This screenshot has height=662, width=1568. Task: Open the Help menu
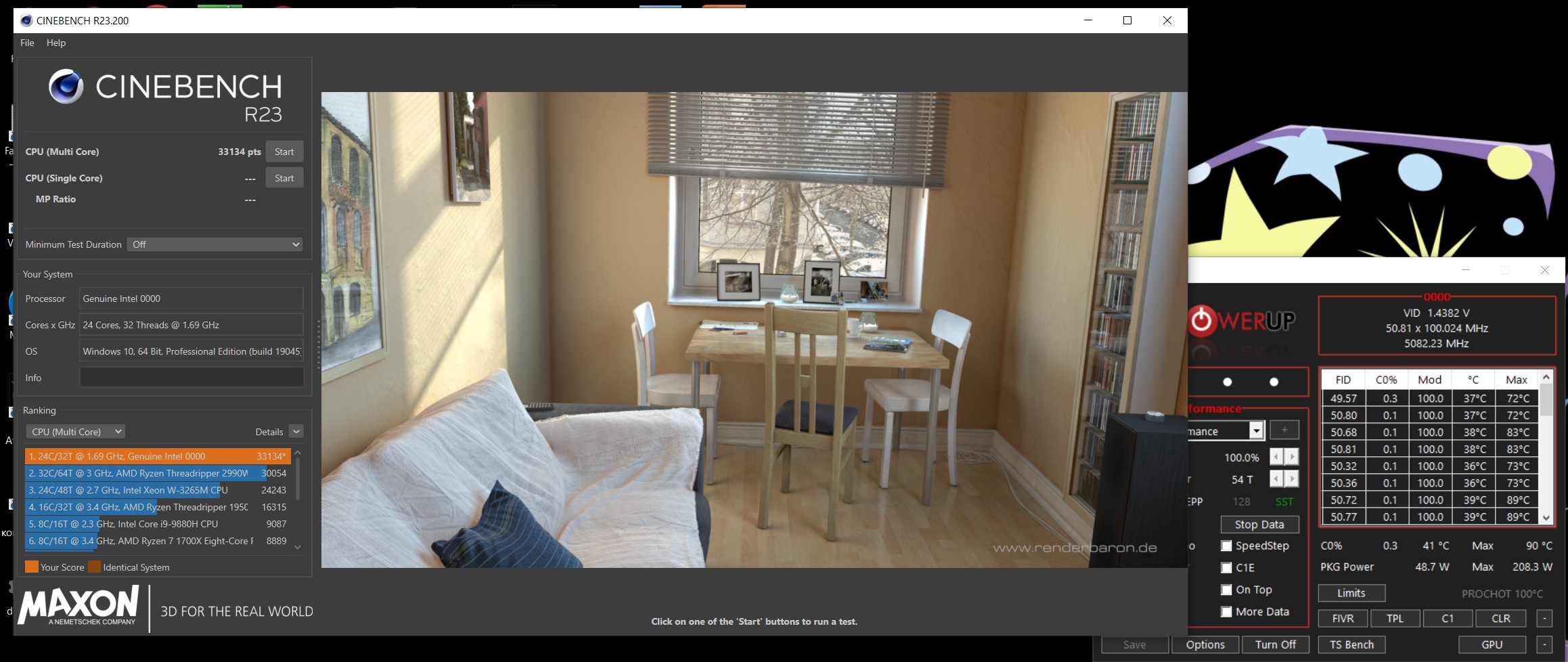click(x=56, y=43)
